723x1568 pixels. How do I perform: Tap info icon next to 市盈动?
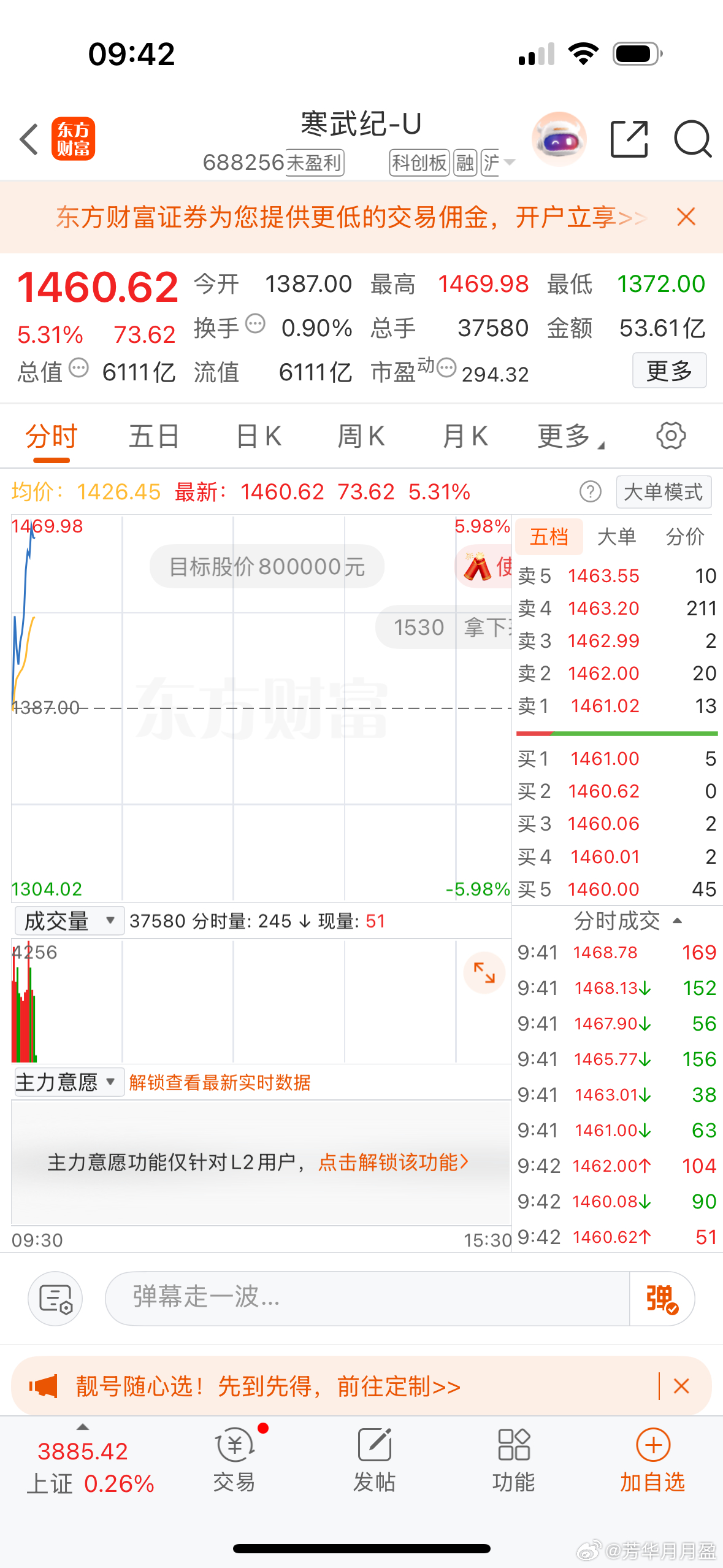446,367
